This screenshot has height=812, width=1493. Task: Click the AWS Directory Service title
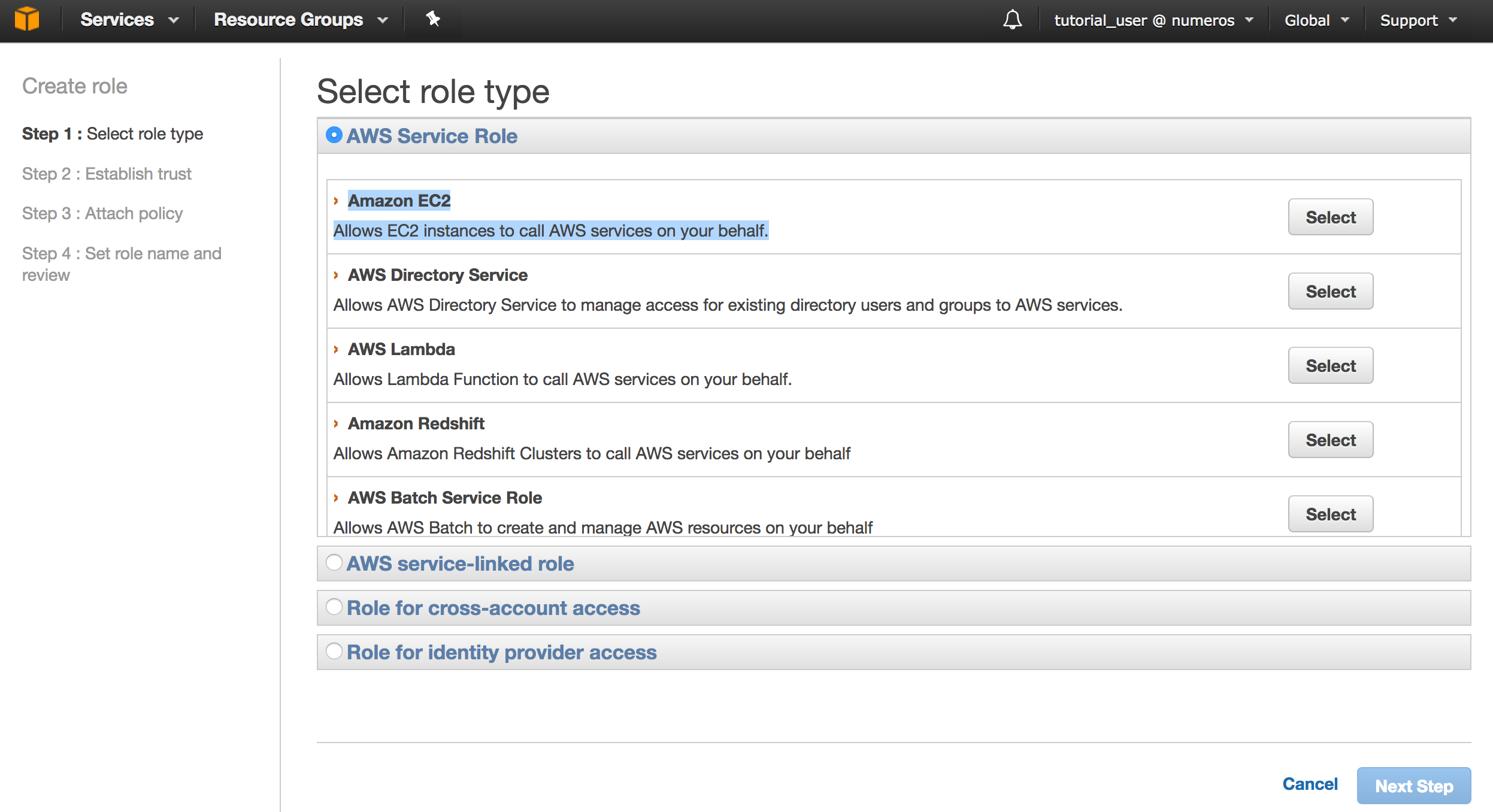(x=438, y=275)
